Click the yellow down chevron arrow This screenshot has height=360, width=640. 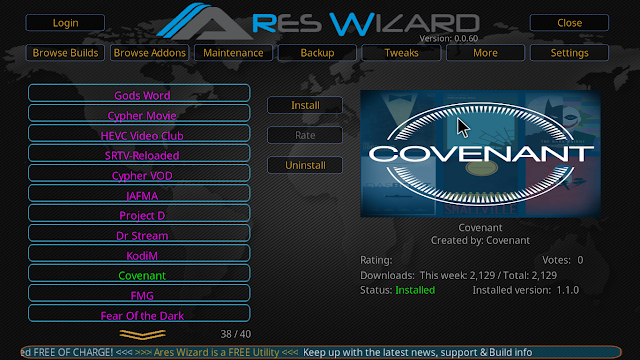pos(142,334)
